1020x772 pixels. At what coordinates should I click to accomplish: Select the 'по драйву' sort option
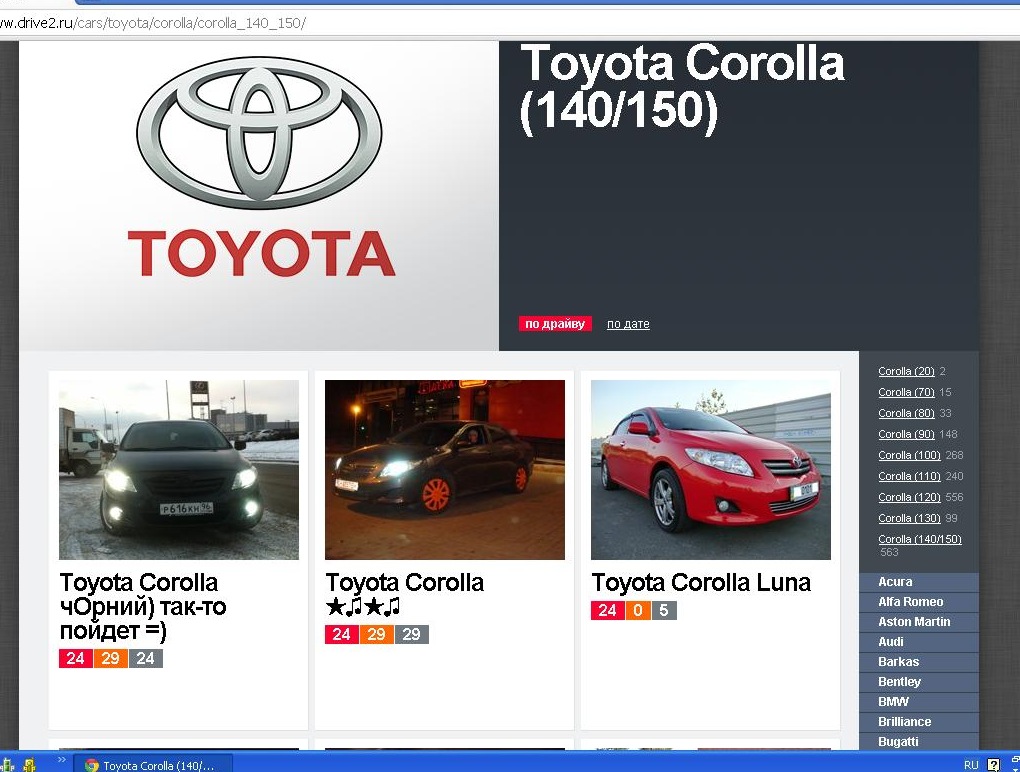click(555, 323)
